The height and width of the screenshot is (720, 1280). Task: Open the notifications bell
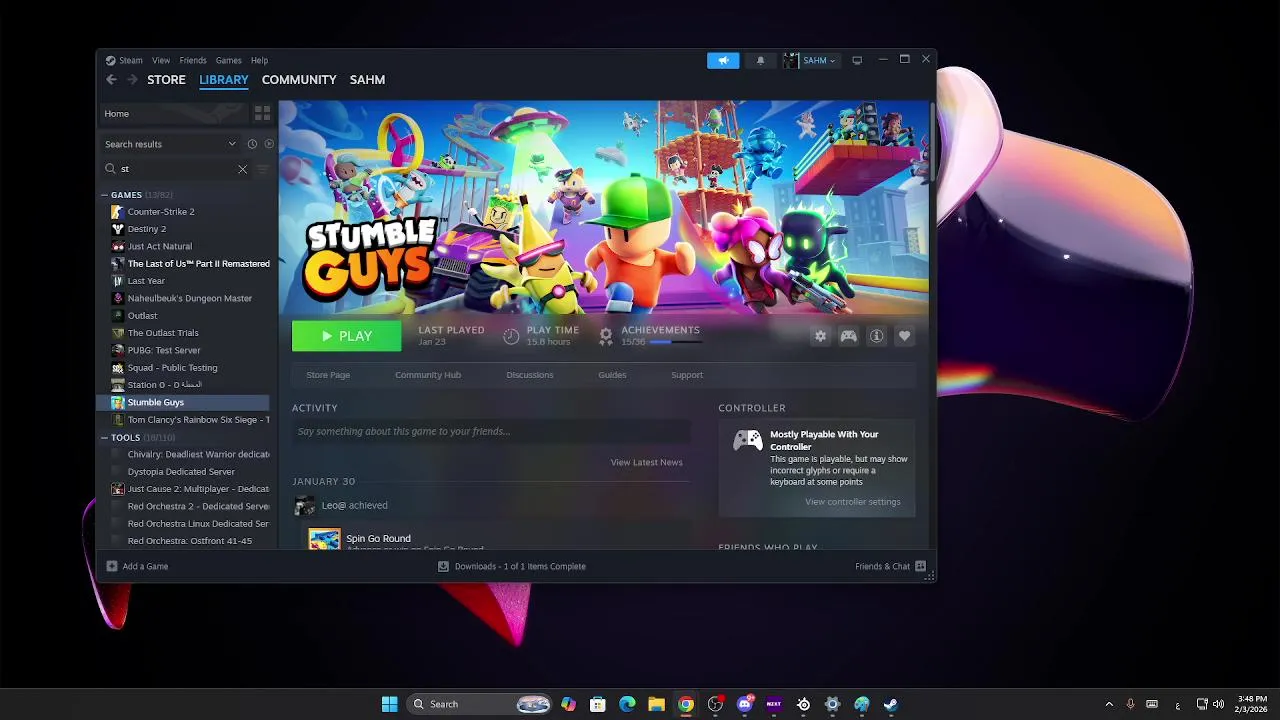point(760,60)
